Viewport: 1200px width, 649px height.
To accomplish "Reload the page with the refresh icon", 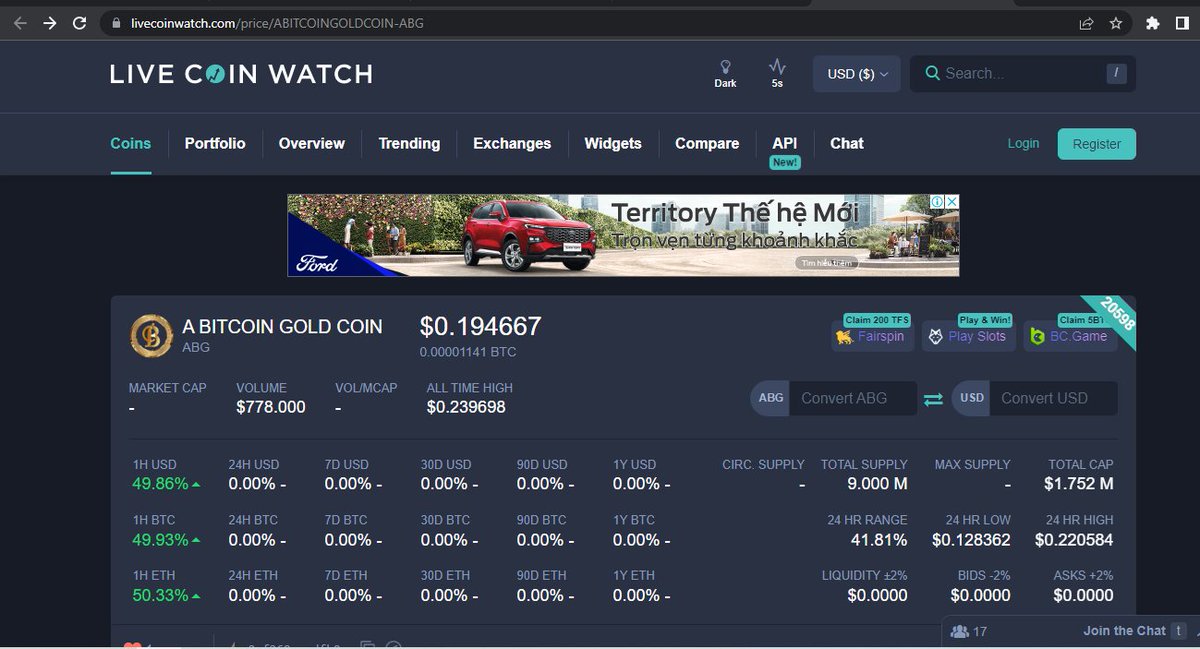I will pyautogui.click(x=80, y=23).
